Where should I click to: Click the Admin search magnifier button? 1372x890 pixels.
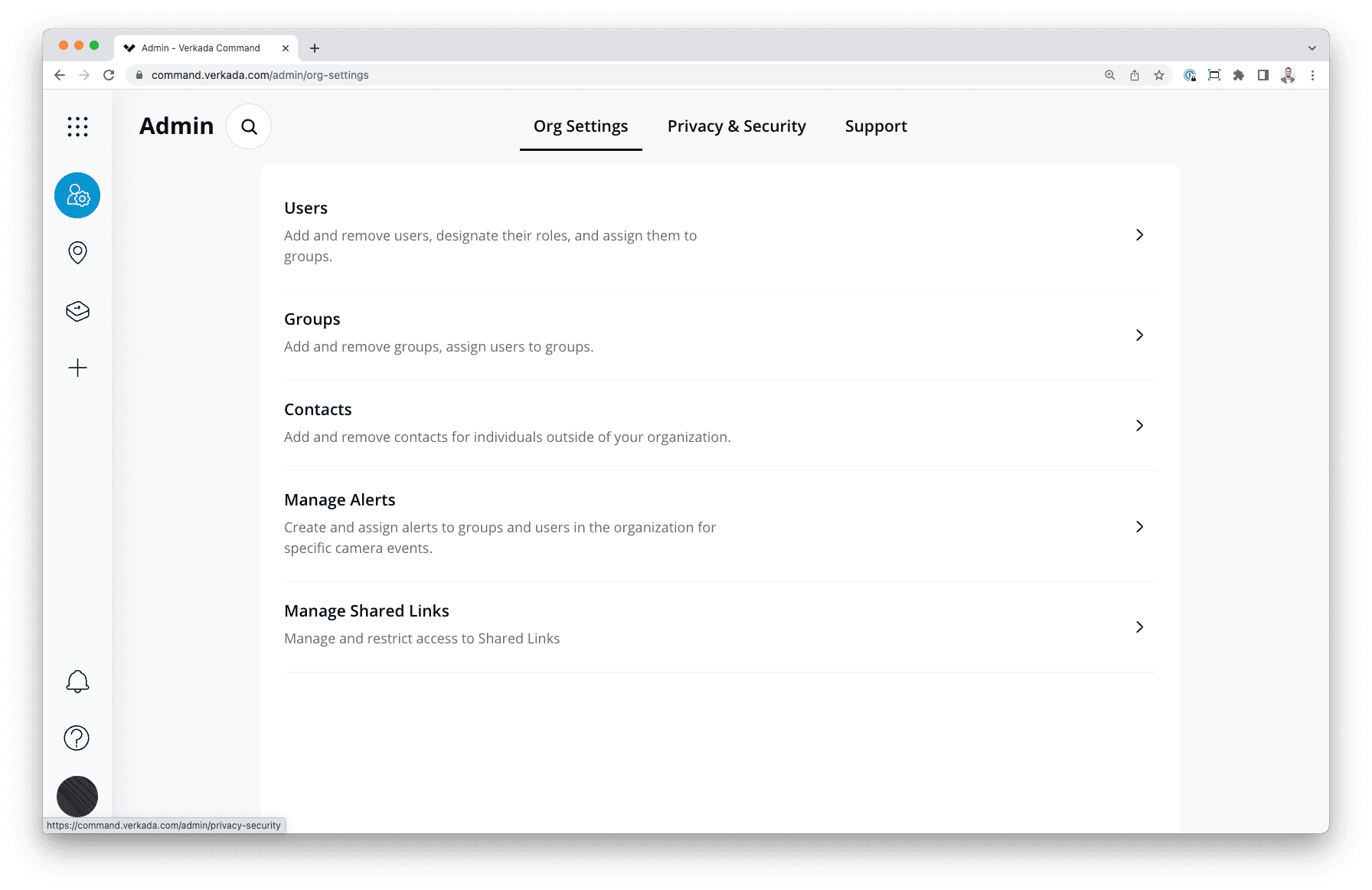pyautogui.click(x=249, y=126)
